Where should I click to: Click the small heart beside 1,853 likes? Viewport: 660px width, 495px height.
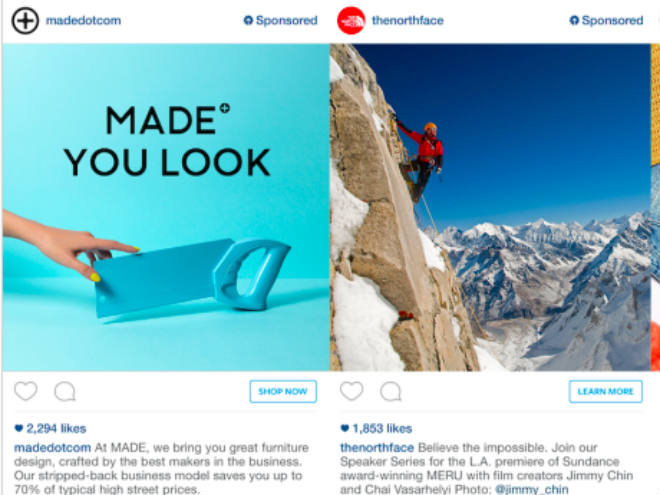(344, 428)
